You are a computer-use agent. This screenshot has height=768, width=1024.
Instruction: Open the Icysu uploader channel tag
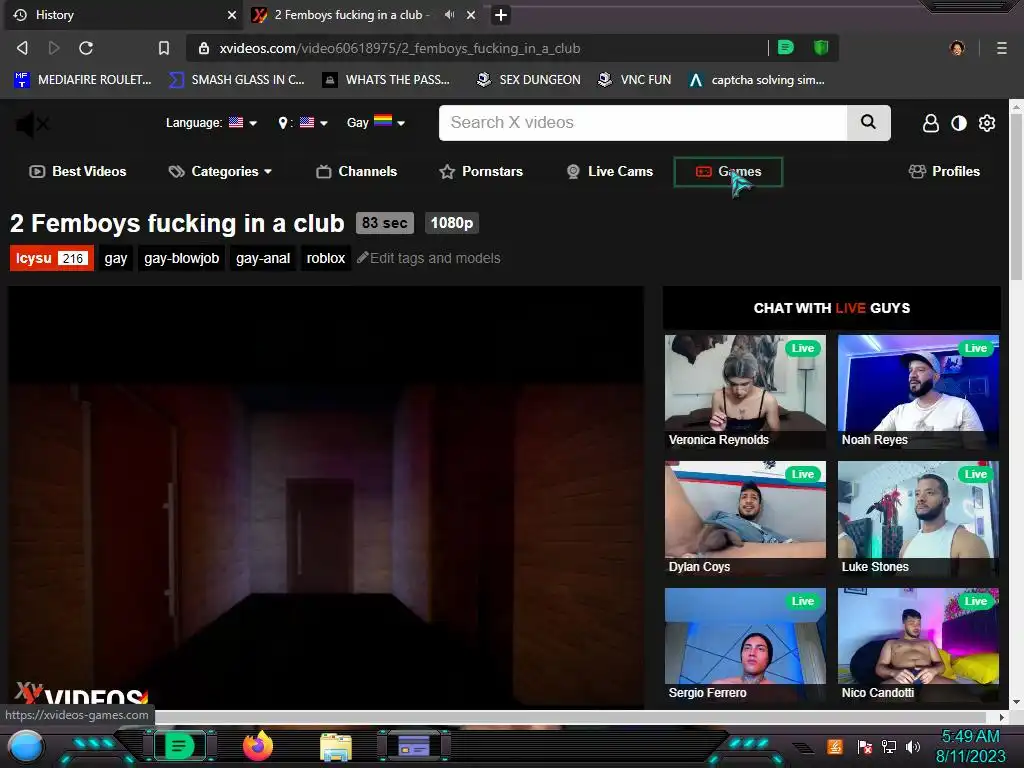tap(52, 258)
